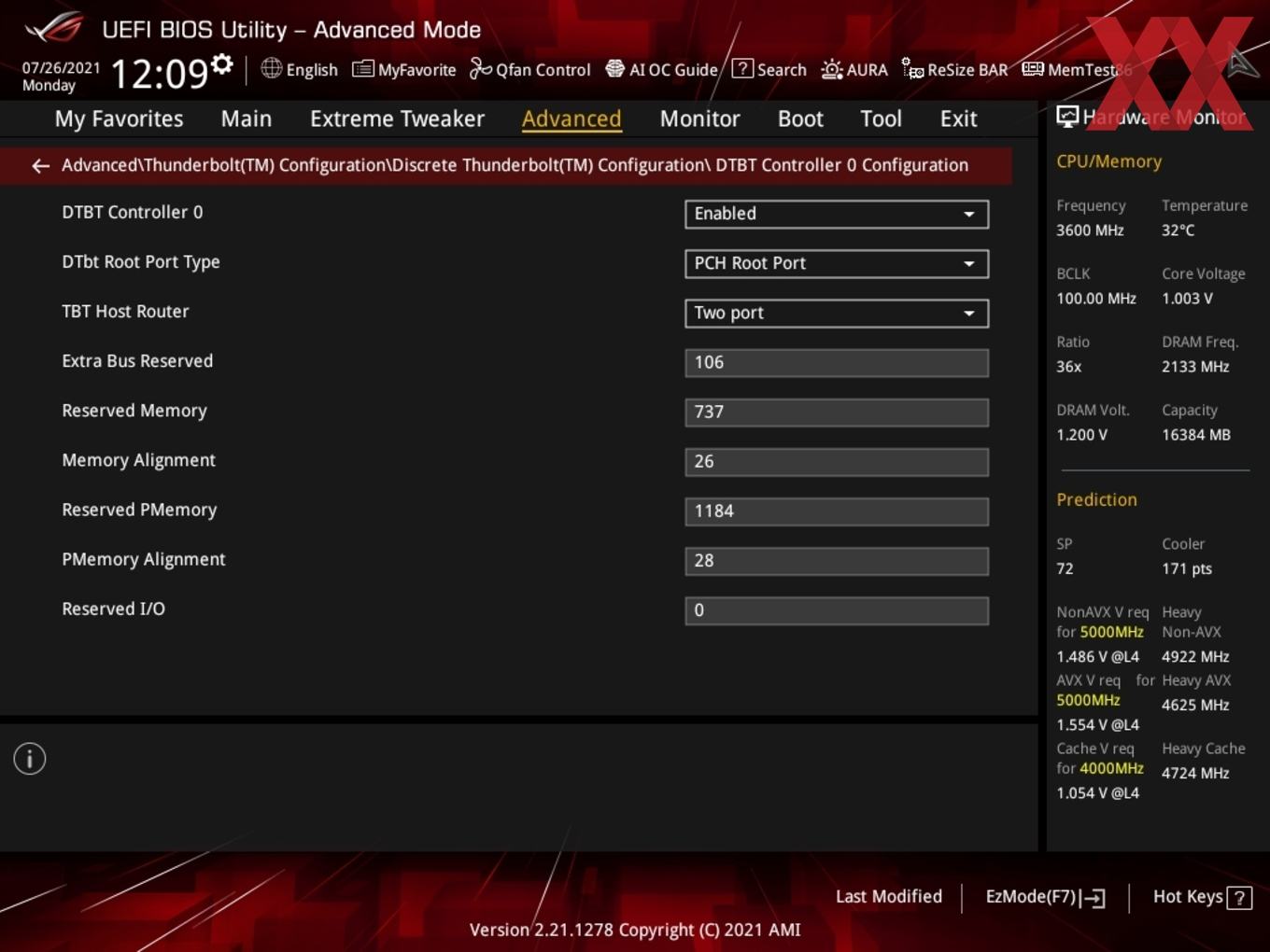Click the 1.003 V core voltage value
Image resolution: width=1270 pixels, height=952 pixels.
pyautogui.click(x=1187, y=299)
